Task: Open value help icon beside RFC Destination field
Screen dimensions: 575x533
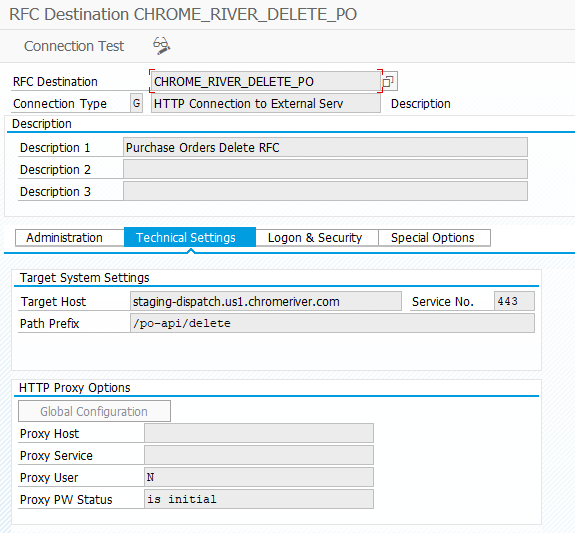Action: pos(388,81)
